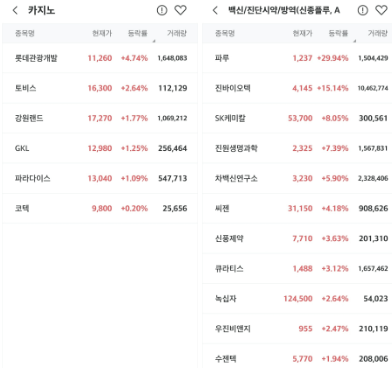Sort casino list by 현재가 header

pos(102,33)
